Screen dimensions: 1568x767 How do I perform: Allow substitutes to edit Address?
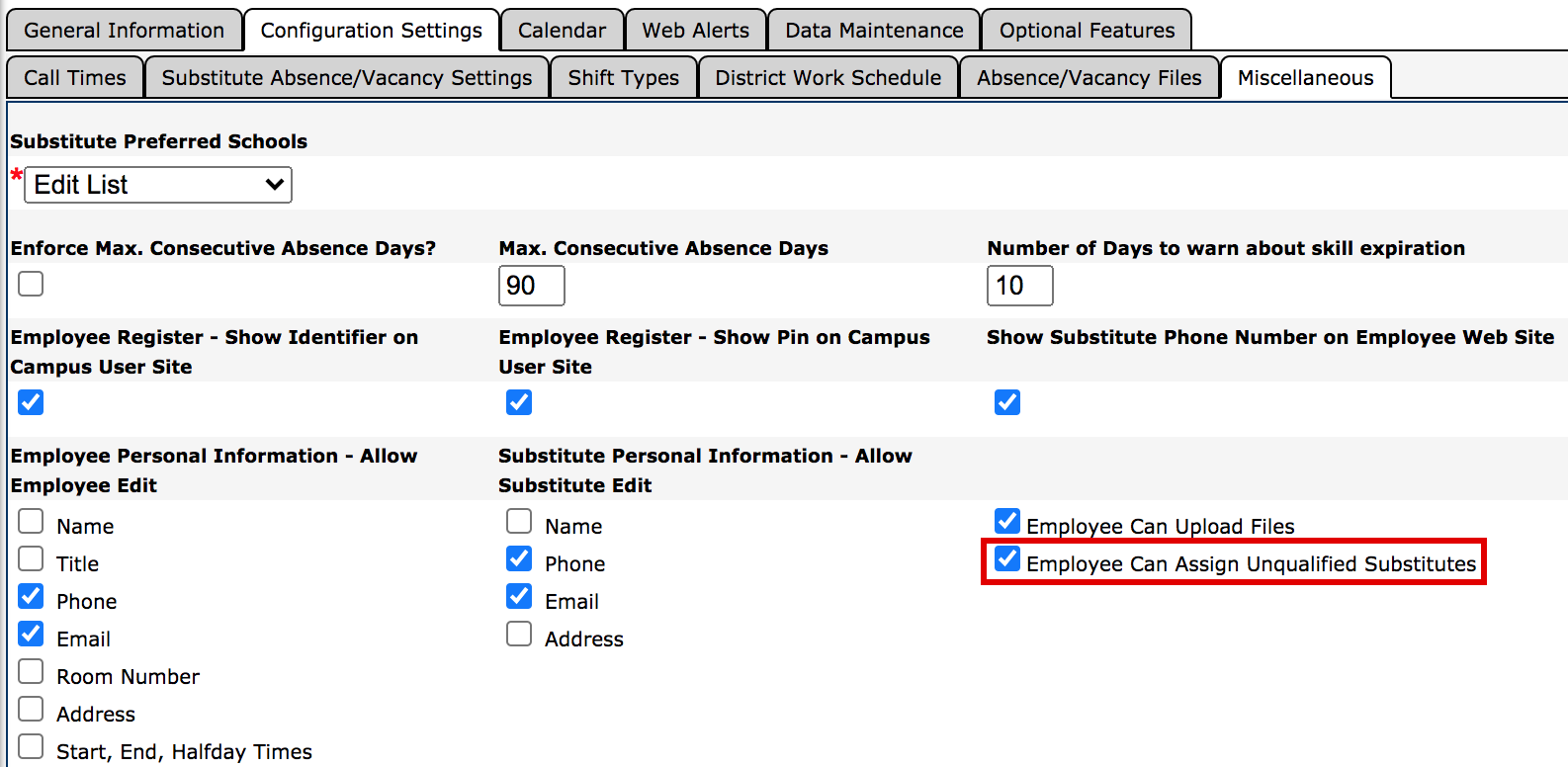(x=519, y=635)
